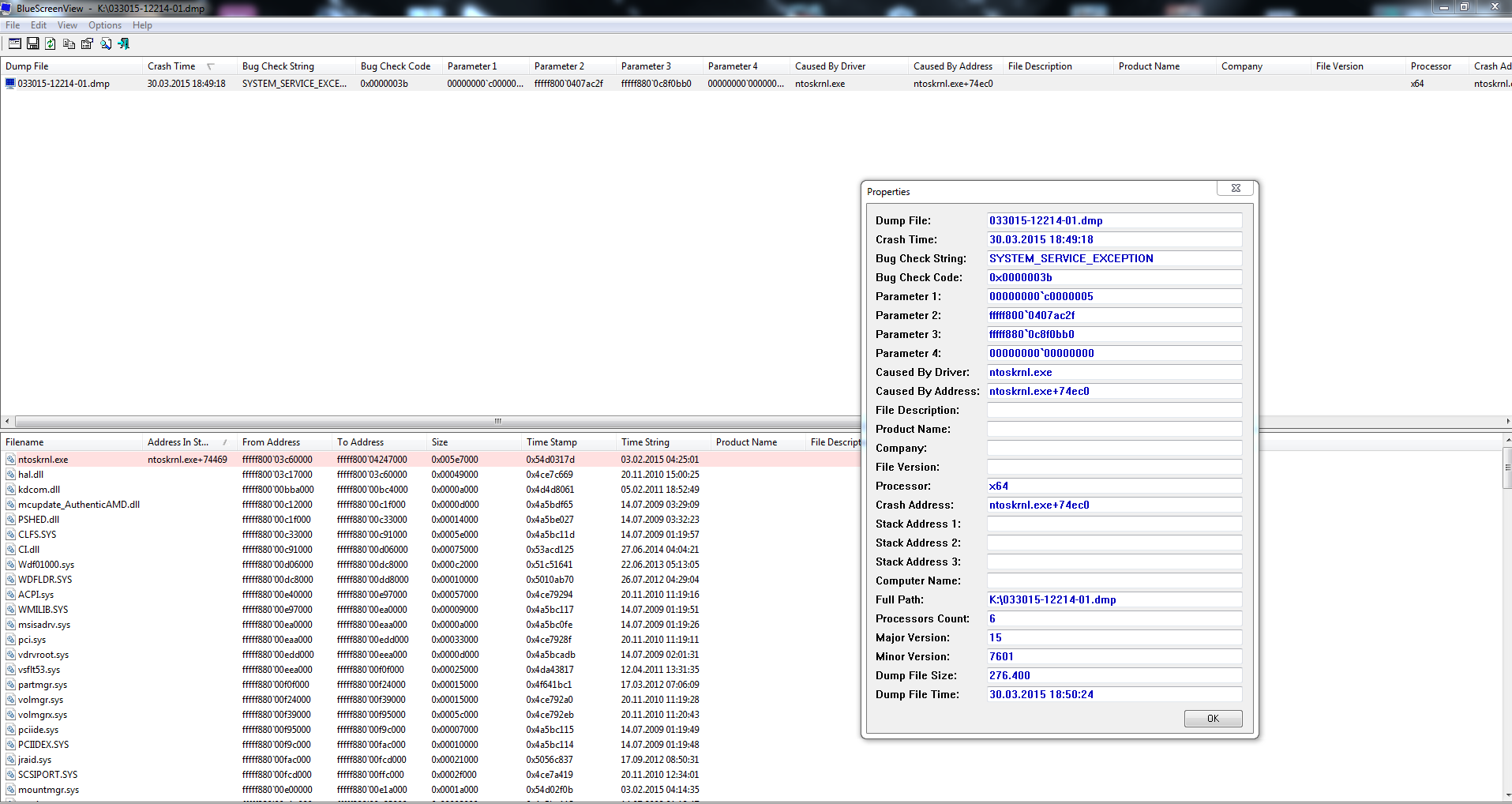The image size is (1512, 804).
Task: Click the empty Computer Name field
Action: [x=1114, y=581]
